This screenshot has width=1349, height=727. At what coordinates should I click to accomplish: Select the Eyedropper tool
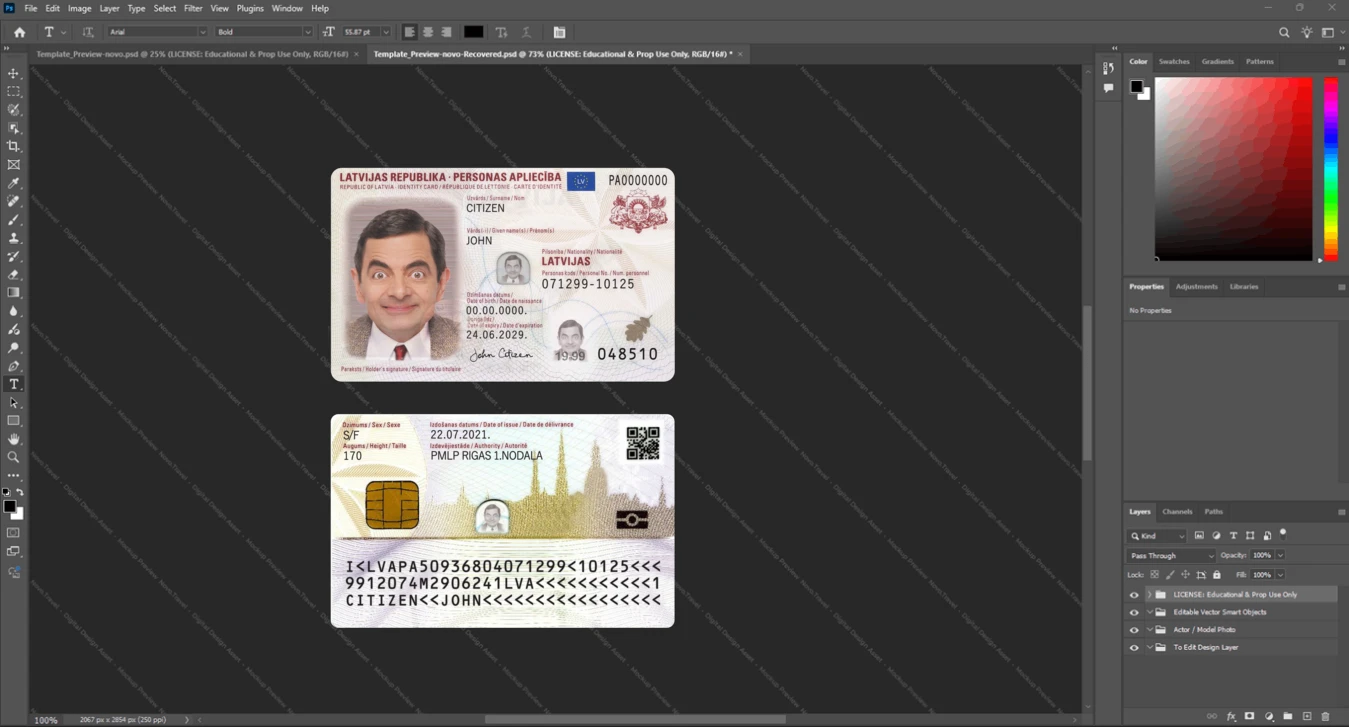tap(14, 183)
